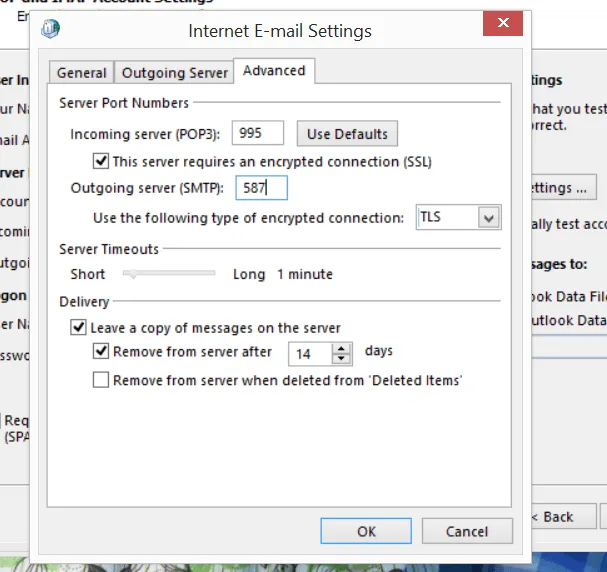Increase days with the up spinner arrow
The height and width of the screenshot is (572, 607).
[x=341, y=348]
